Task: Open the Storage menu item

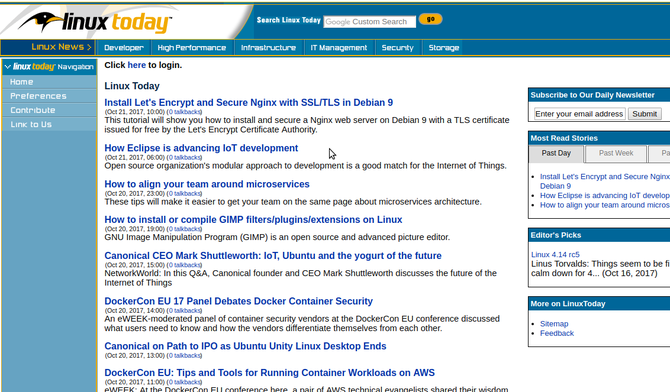Action: tap(444, 47)
